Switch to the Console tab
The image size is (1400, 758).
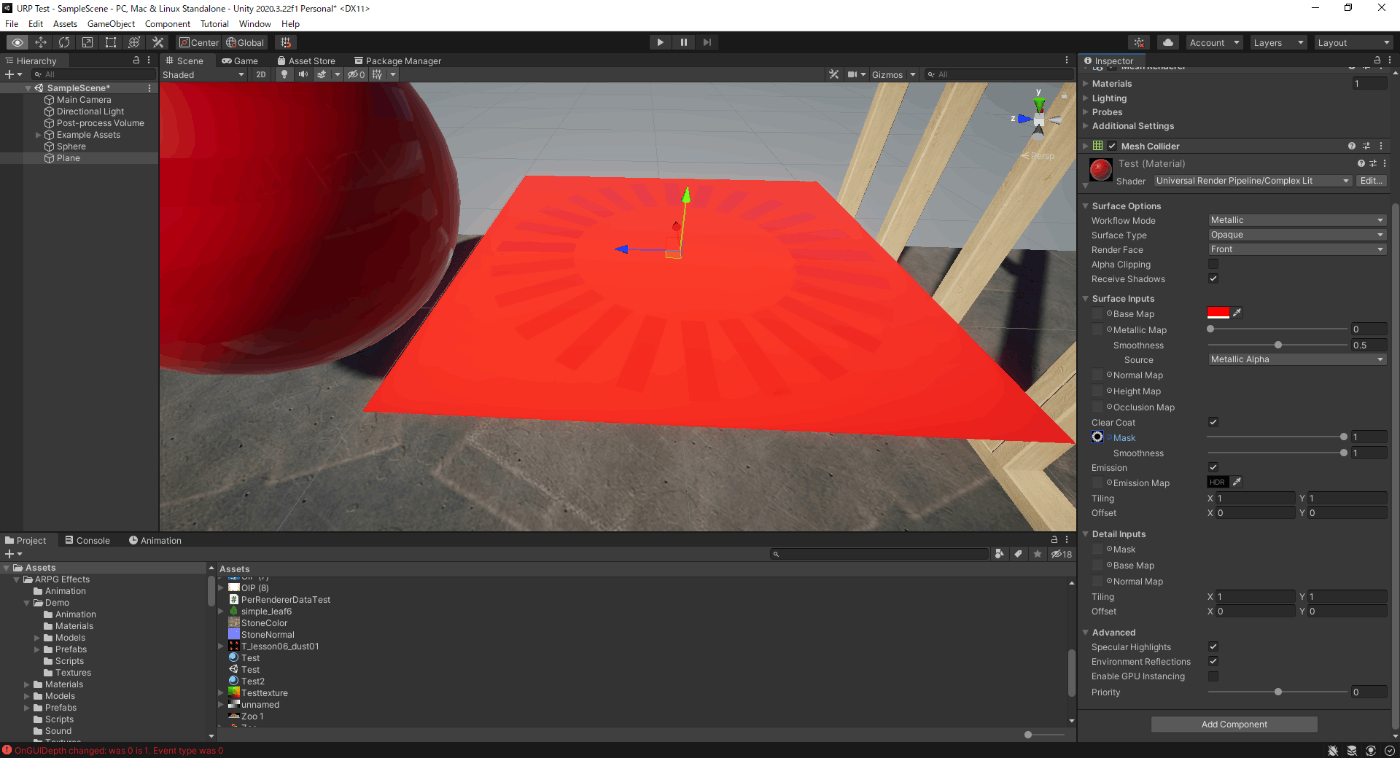[87, 540]
